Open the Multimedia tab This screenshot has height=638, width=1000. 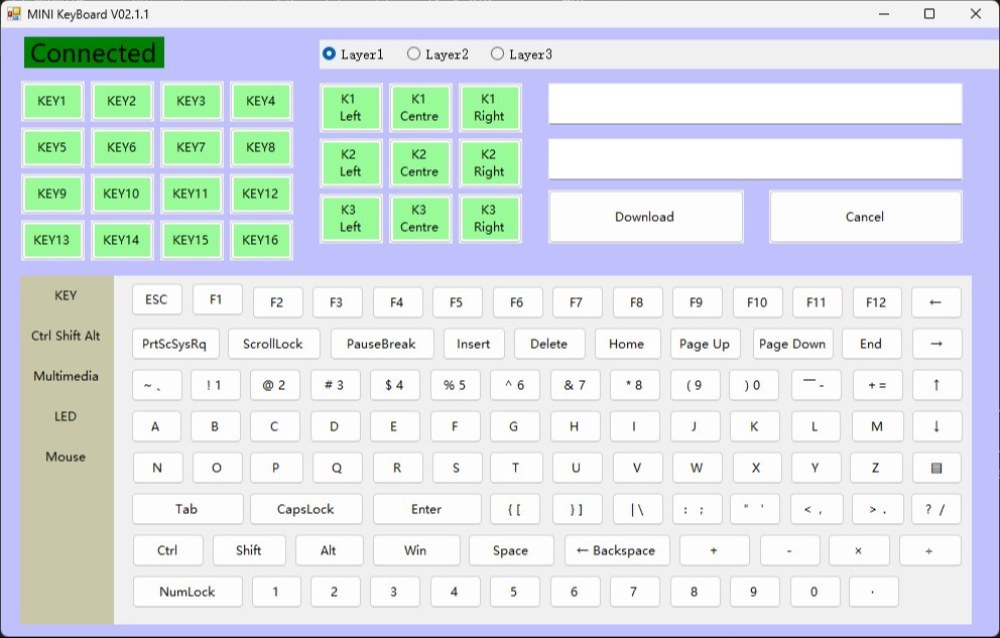(66, 376)
